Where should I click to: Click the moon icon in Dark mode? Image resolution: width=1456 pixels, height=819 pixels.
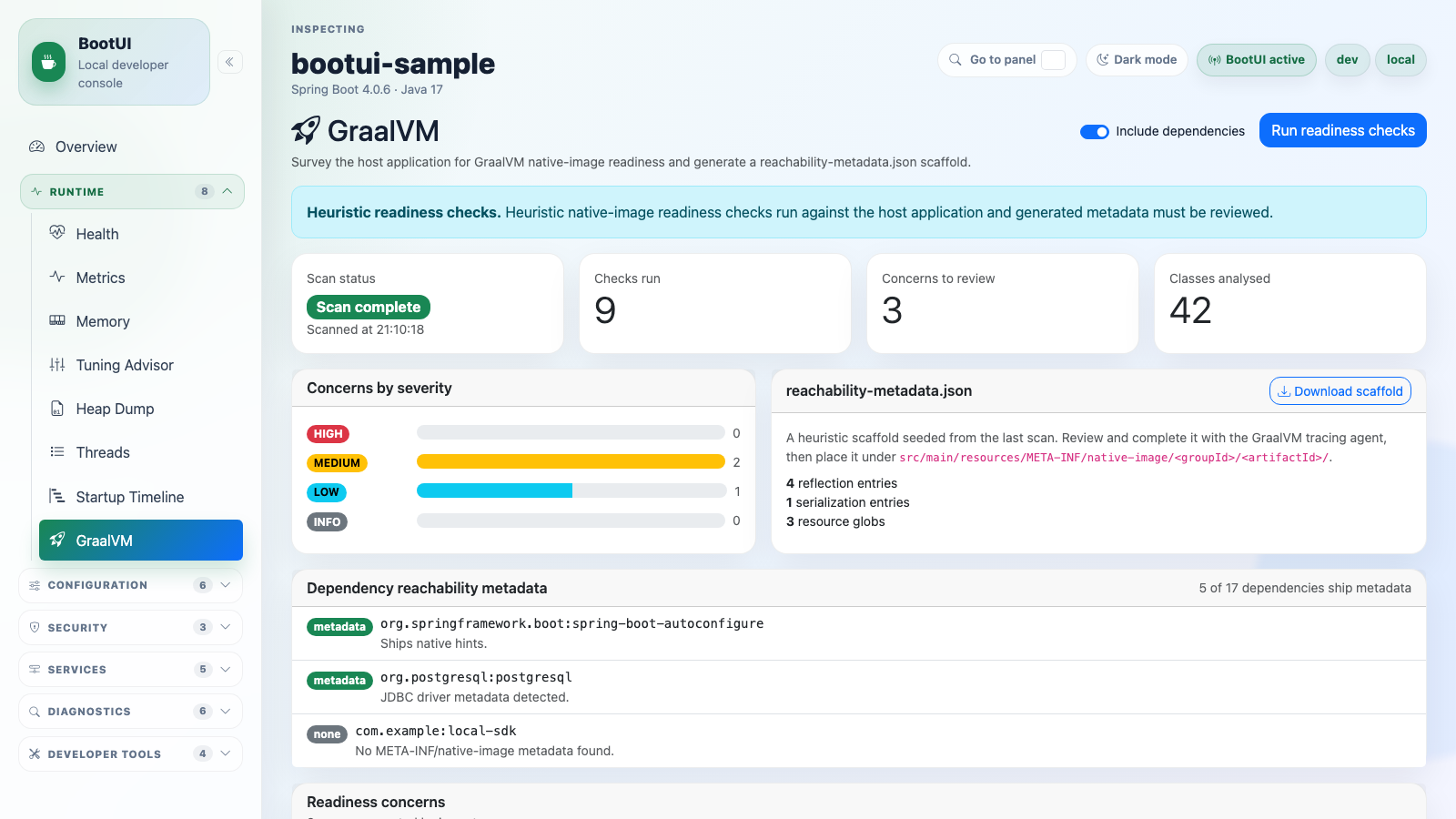(1103, 60)
